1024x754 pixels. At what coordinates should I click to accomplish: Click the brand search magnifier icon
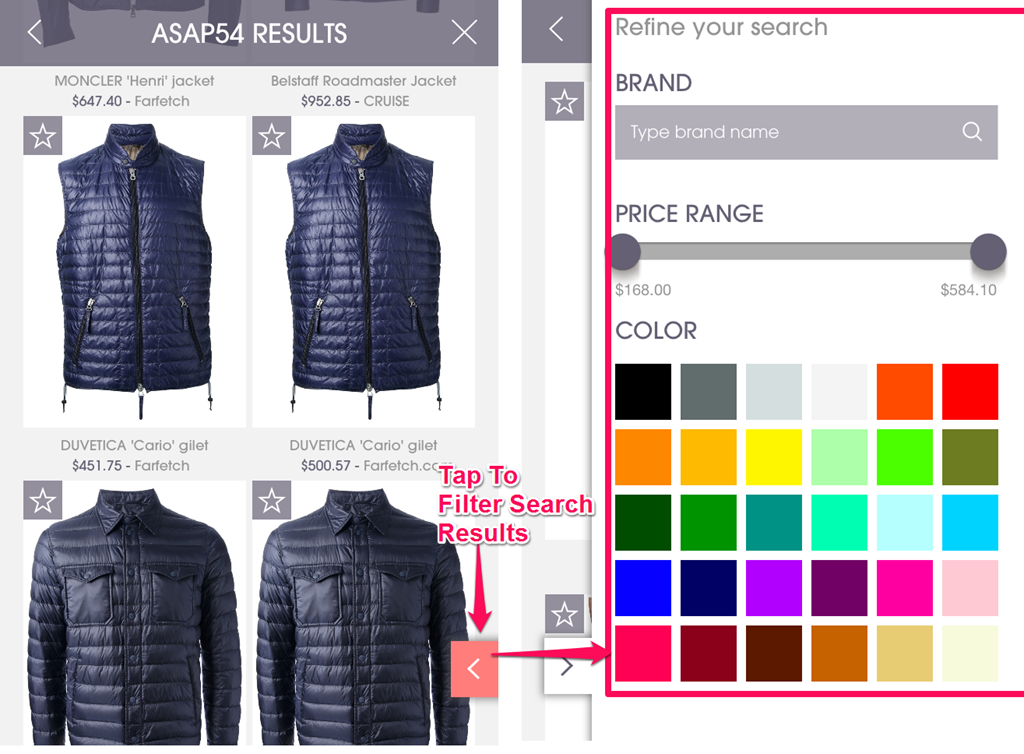(x=972, y=132)
